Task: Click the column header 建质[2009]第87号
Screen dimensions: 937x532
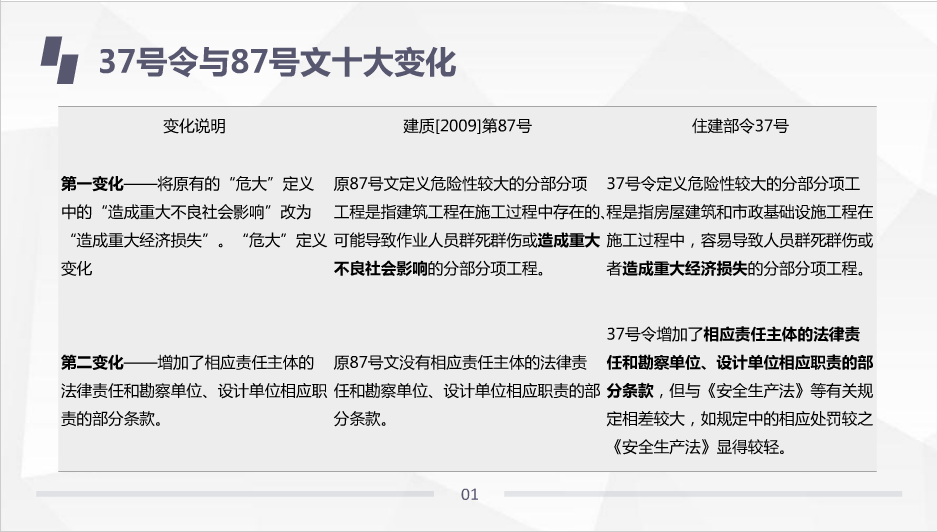Action: click(467, 126)
